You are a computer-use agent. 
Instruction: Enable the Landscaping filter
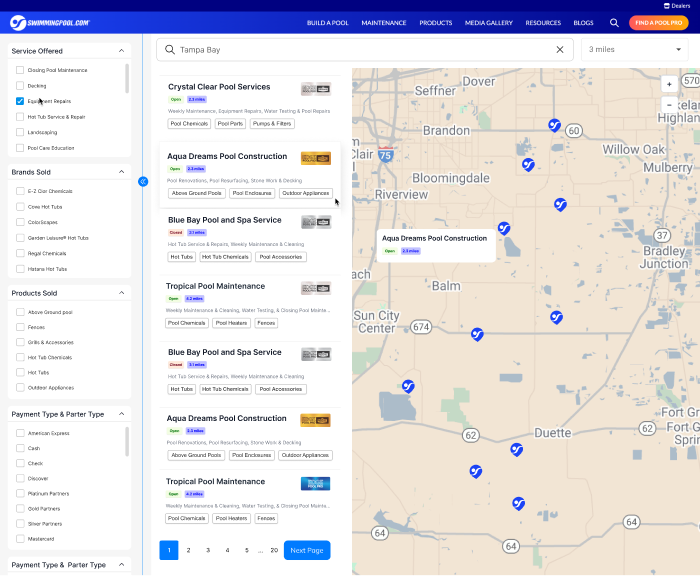click(x=20, y=132)
